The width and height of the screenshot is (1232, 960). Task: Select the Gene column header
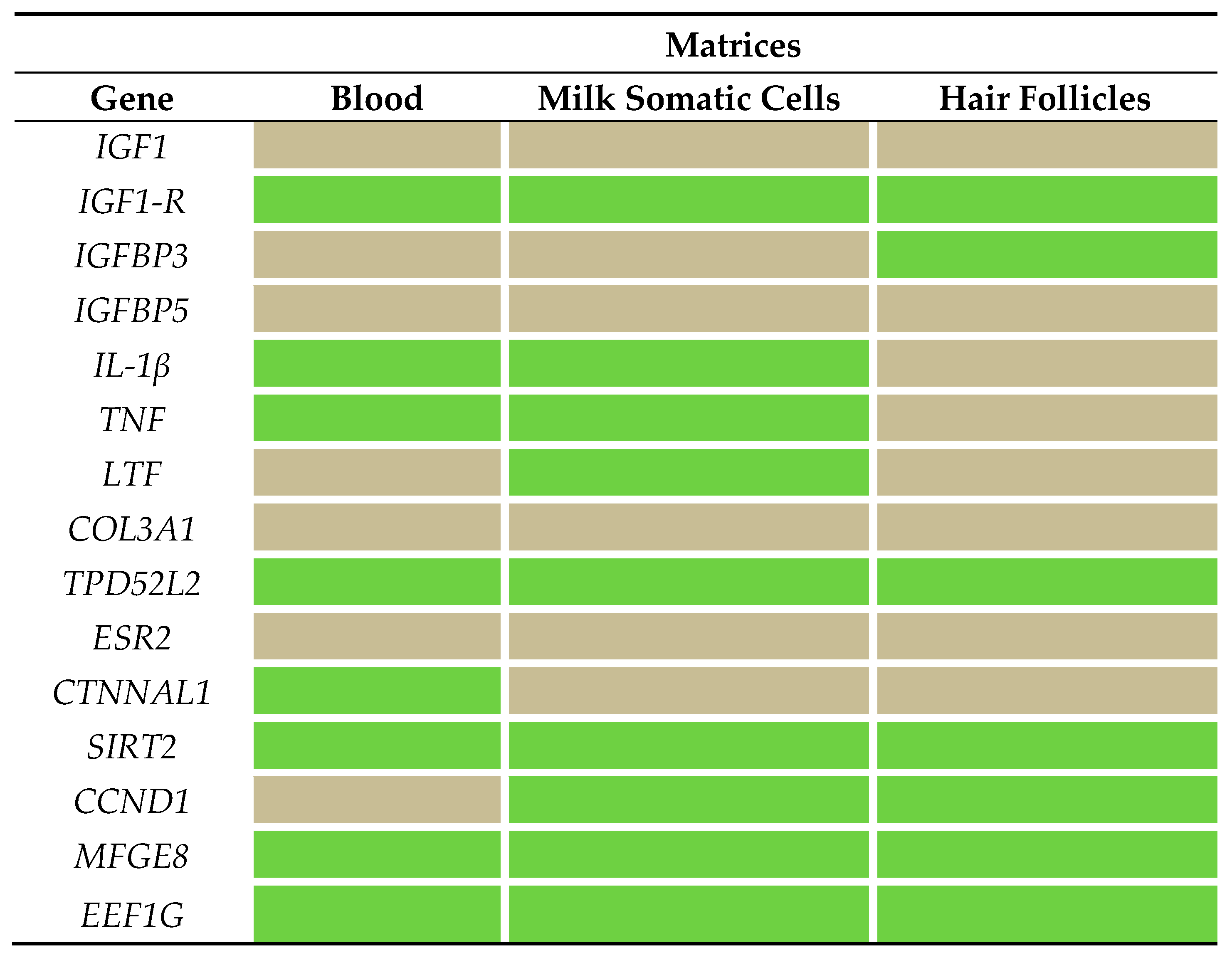pos(132,99)
